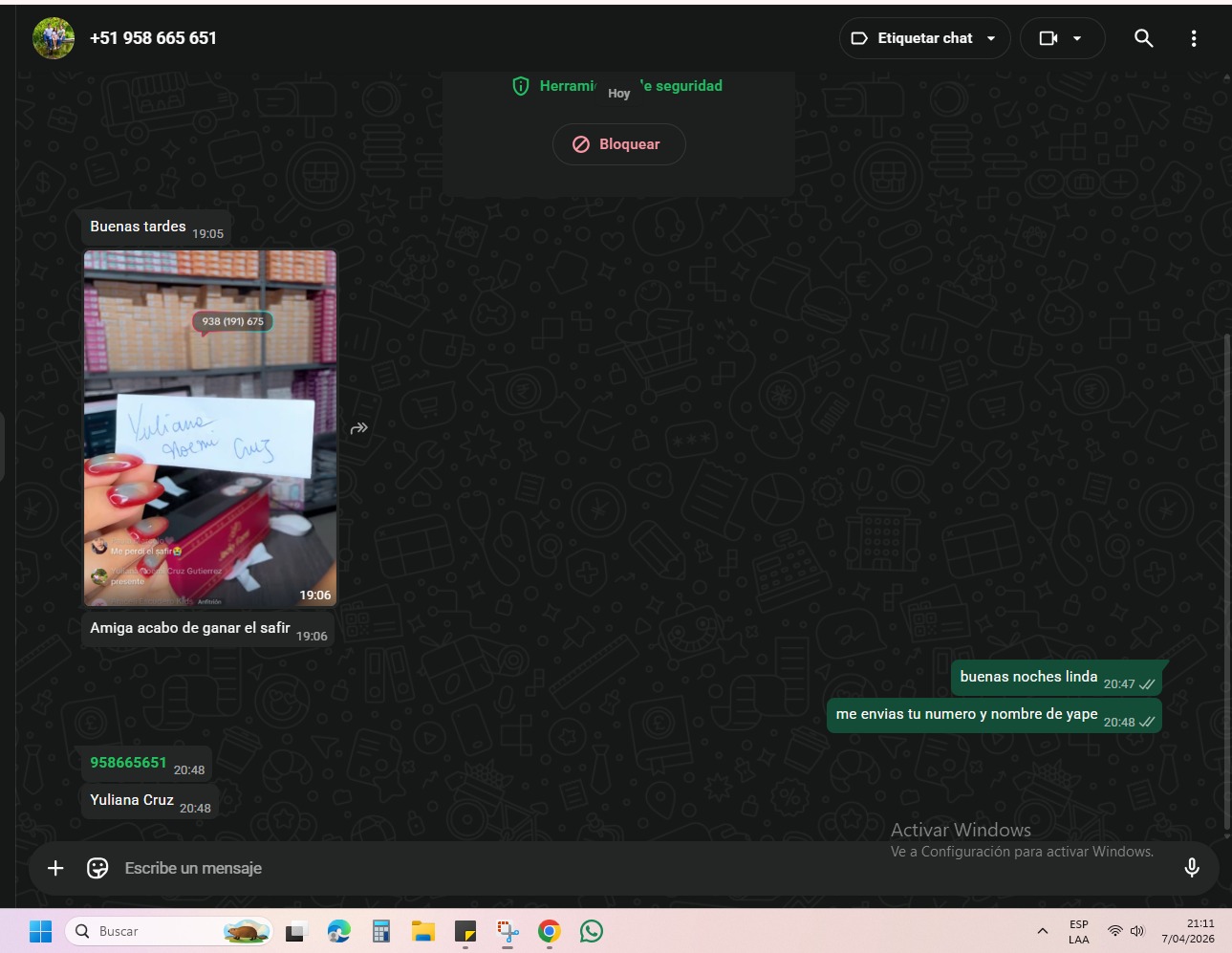The height and width of the screenshot is (953, 1232).
Task: Expand the Etiquetar chat dropdown arrow
Action: pyautogui.click(x=991, y=38)
